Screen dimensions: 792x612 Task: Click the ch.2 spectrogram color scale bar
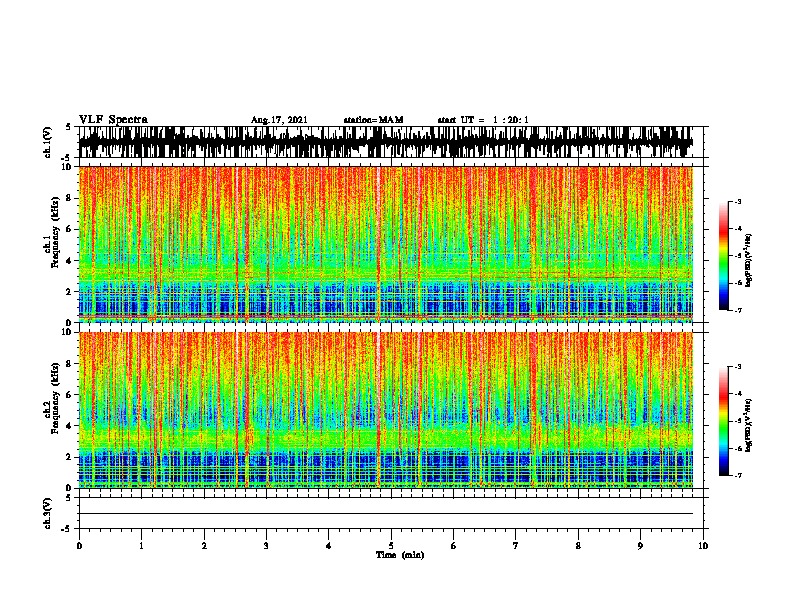(724, 421)
